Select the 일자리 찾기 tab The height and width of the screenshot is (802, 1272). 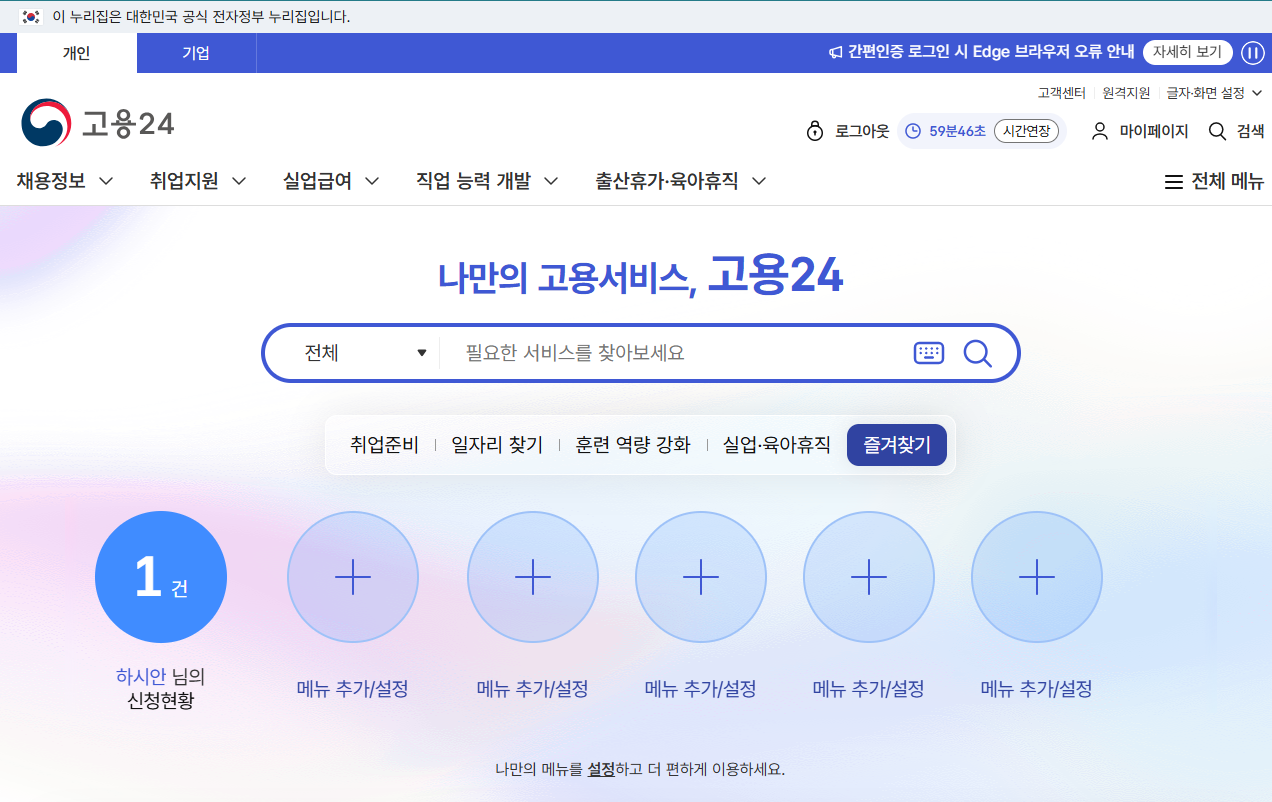click(x=497, y=445)
